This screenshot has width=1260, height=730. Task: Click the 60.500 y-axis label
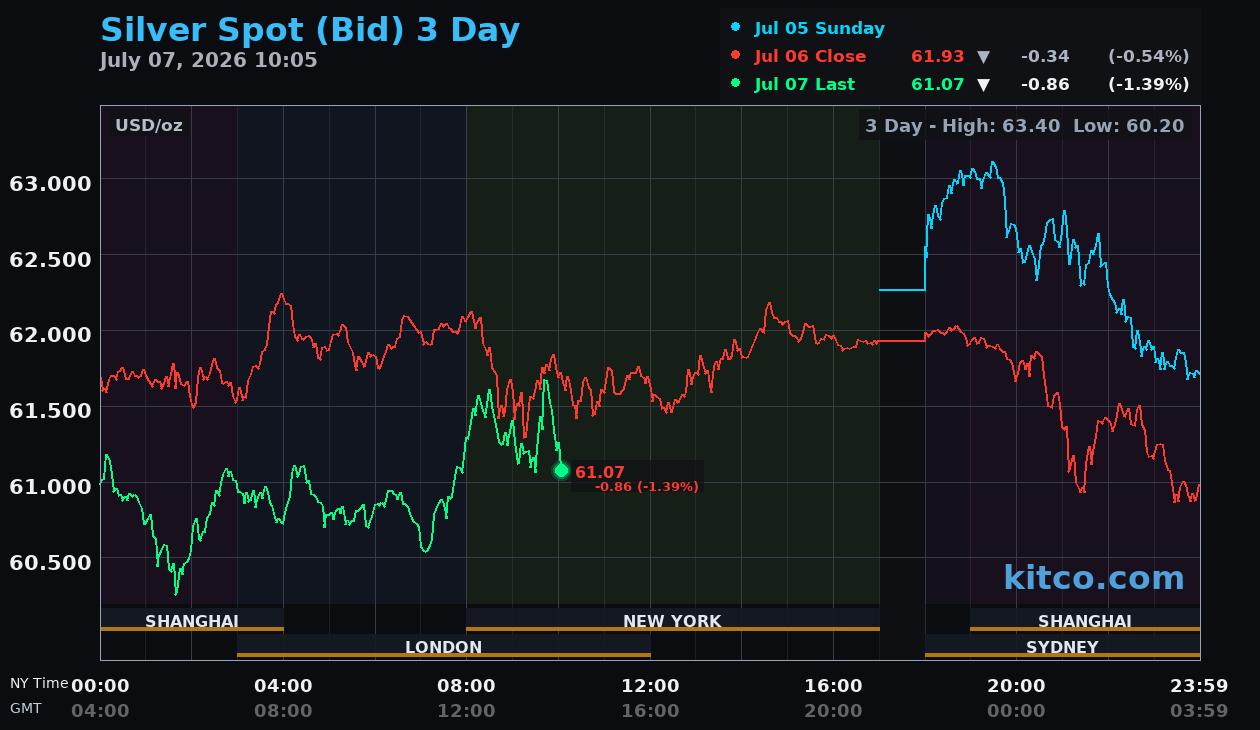point(50,562)
